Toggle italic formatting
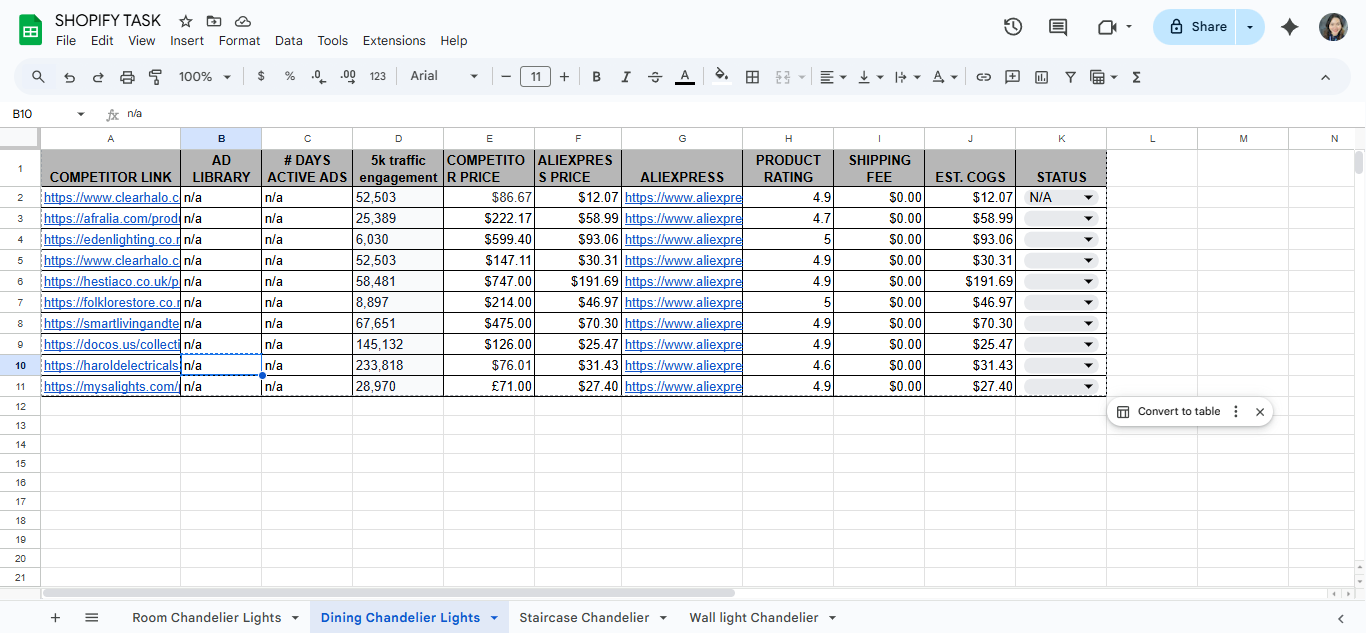The height and width of the screenshot is (633, 1366). tap(626, 77)
